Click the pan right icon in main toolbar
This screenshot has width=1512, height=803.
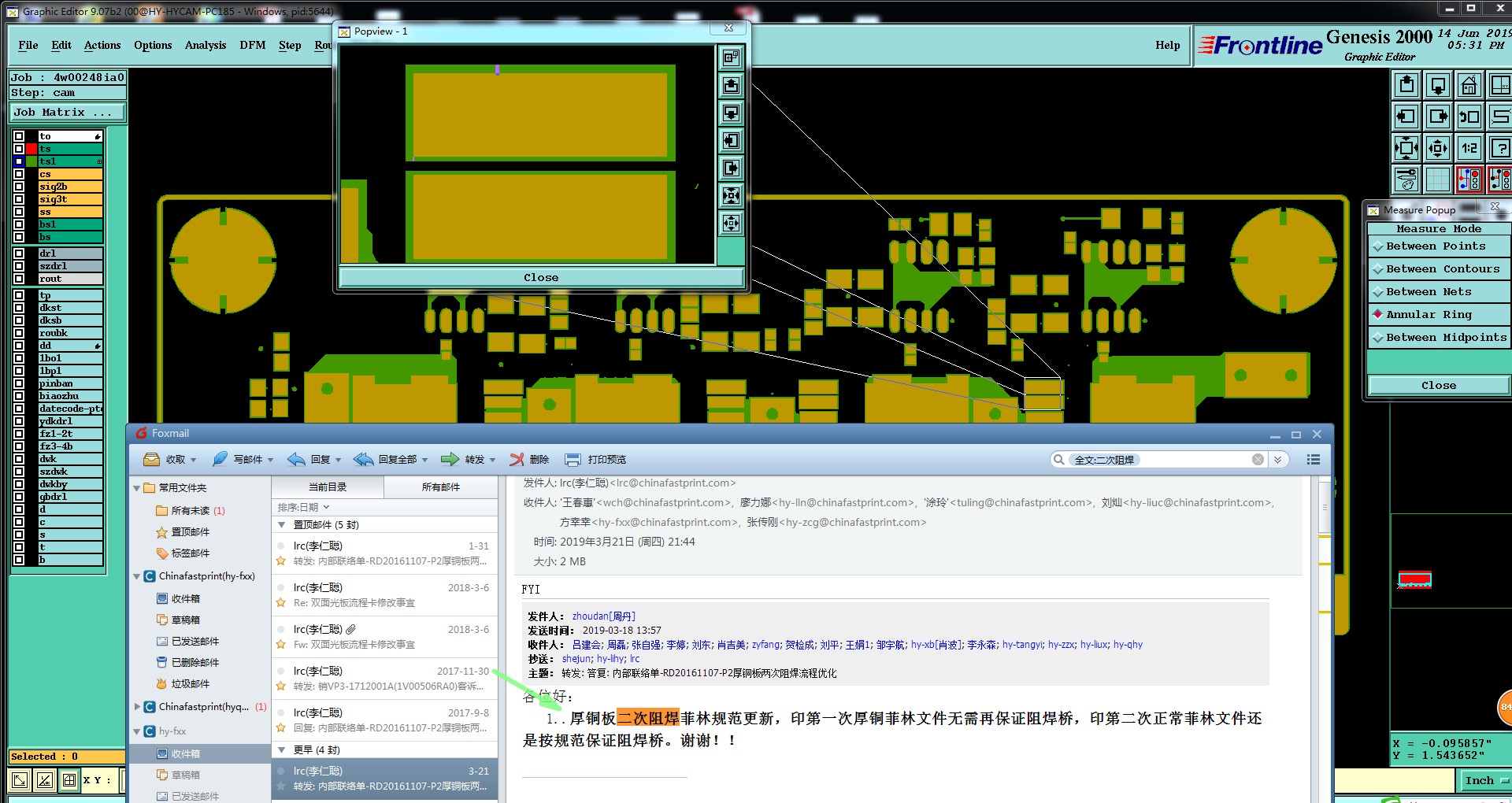(x=1438, y=117)
